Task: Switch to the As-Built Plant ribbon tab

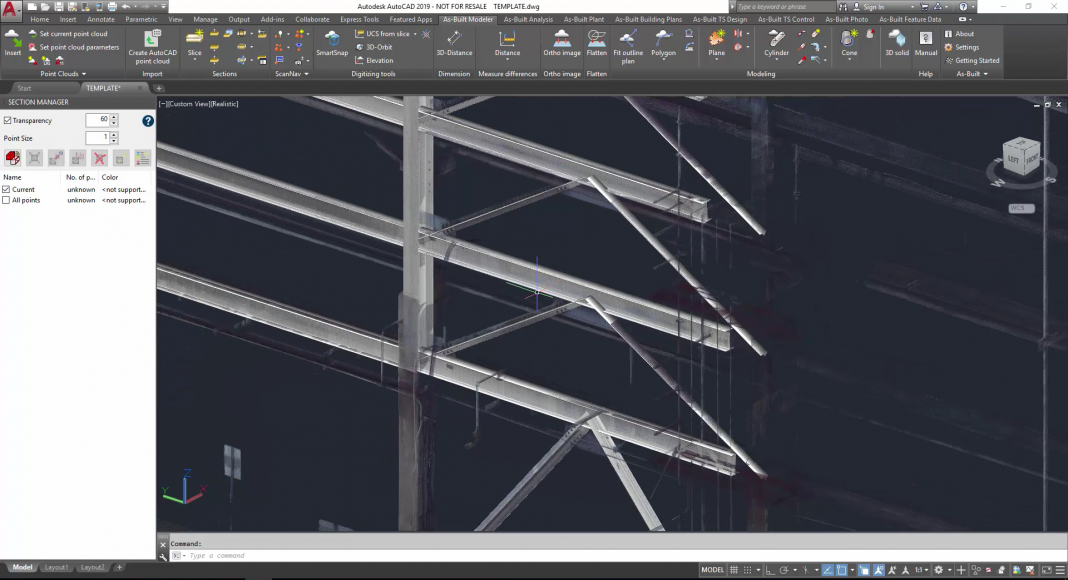Action: click(583, 19)
